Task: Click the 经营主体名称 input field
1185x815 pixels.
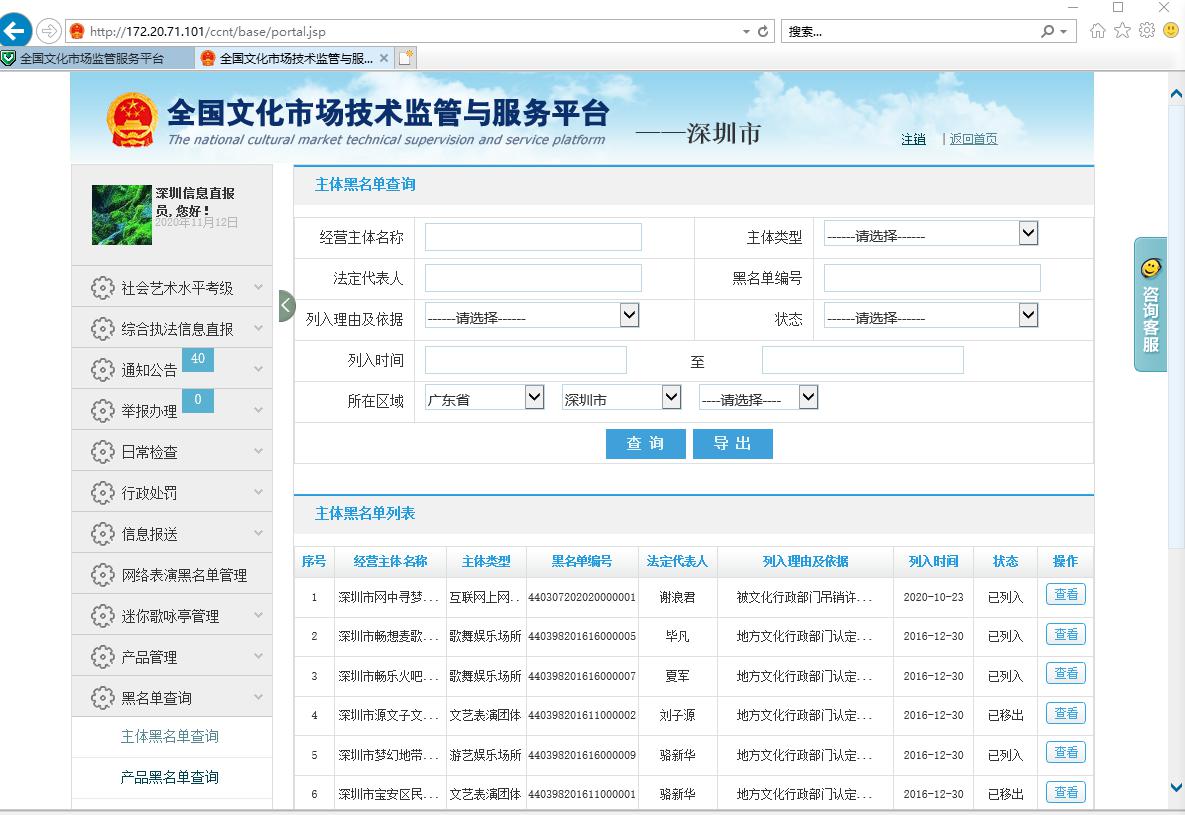Action: coord(532,236)
